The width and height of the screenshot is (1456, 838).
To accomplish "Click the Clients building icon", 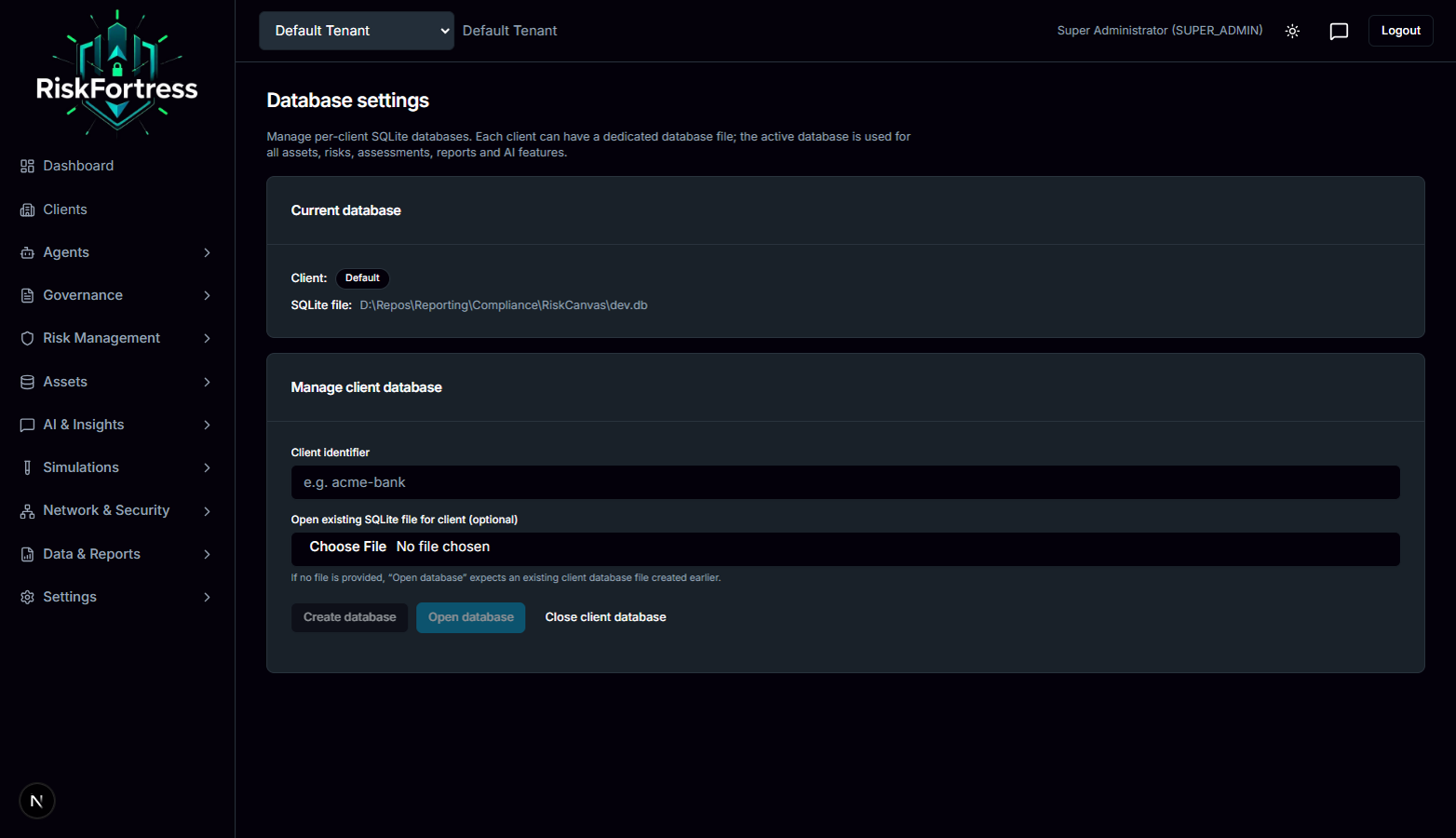I will 27,209.
